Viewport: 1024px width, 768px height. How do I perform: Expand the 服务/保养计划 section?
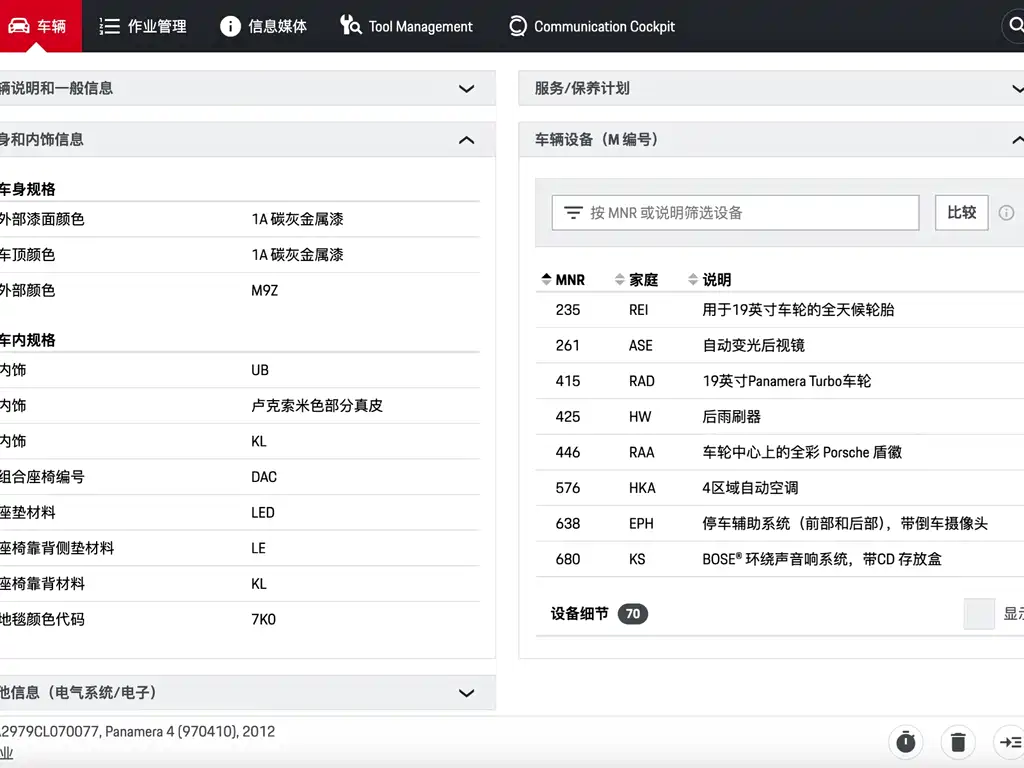point(1016,88)
